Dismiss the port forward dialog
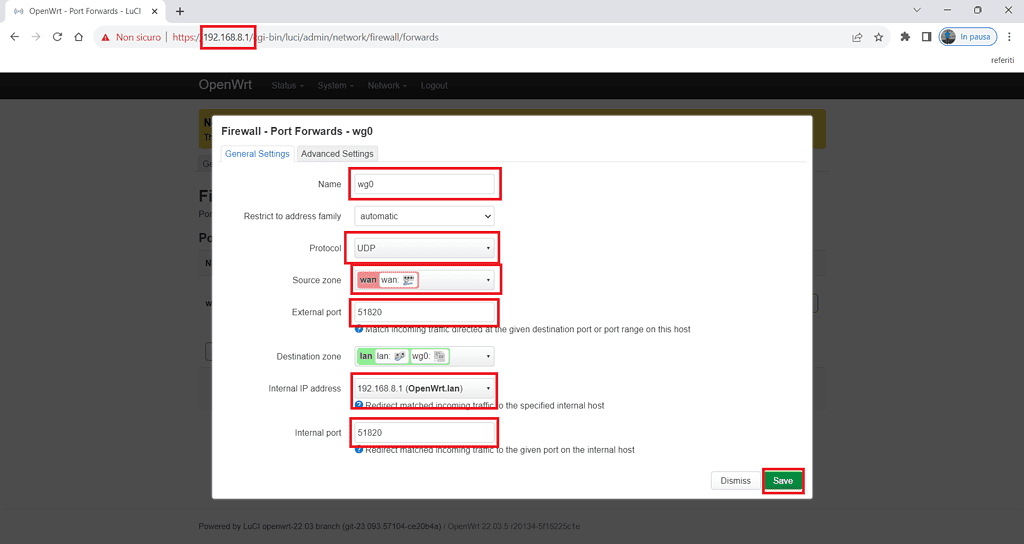This screenshot has height=544, width=1024. [x=735, y=481]
